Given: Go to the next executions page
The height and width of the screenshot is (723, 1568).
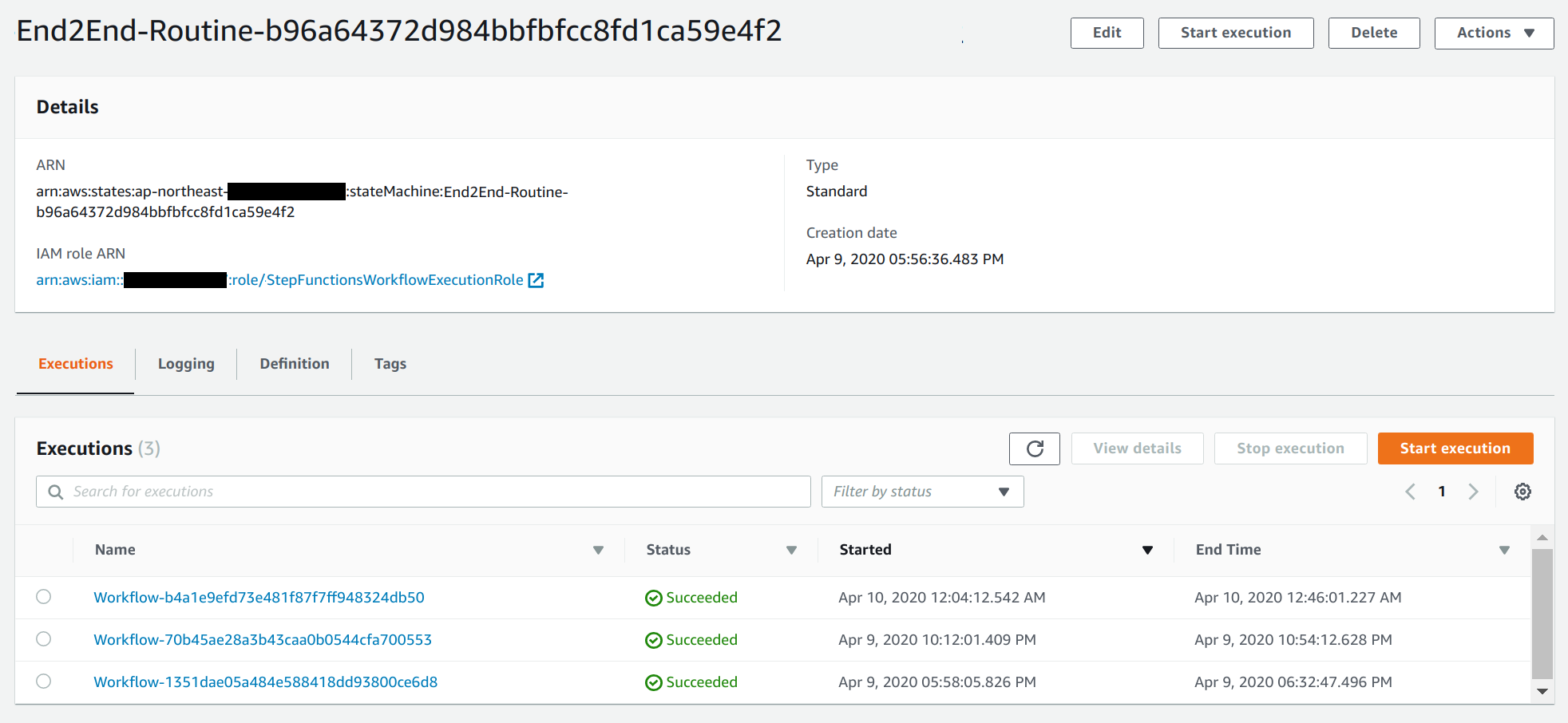Looking at the screenshot, I should 1473,491.
